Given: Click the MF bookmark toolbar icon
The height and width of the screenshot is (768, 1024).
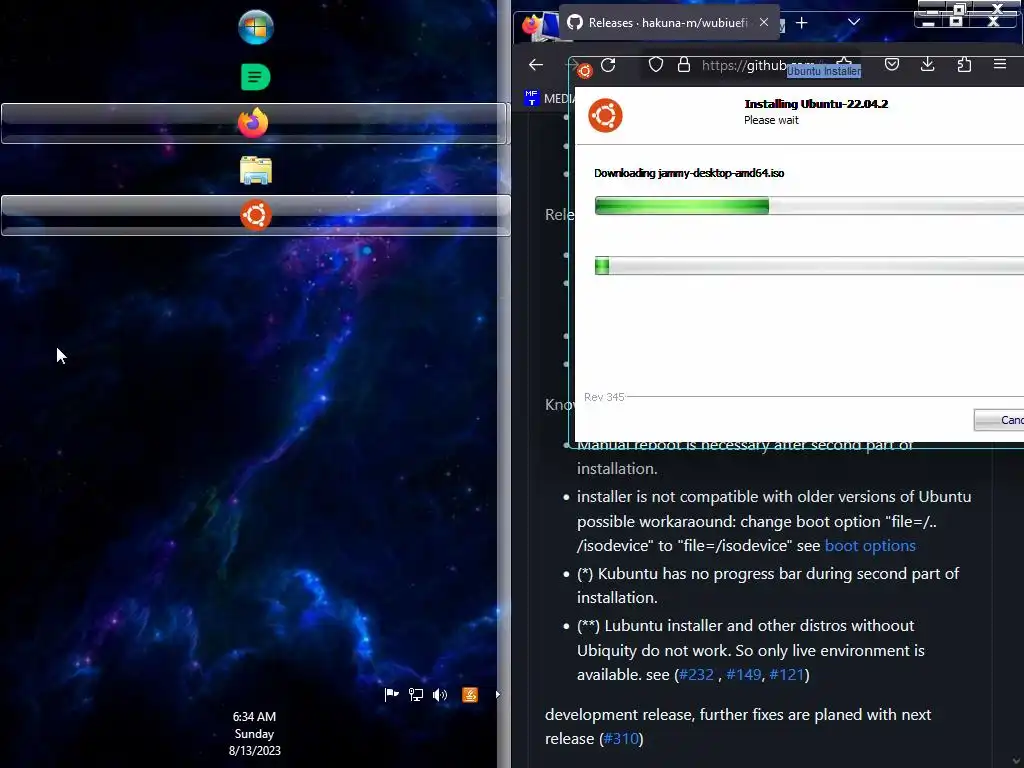Looking at the screenshot, I should (x=532, y=98).
